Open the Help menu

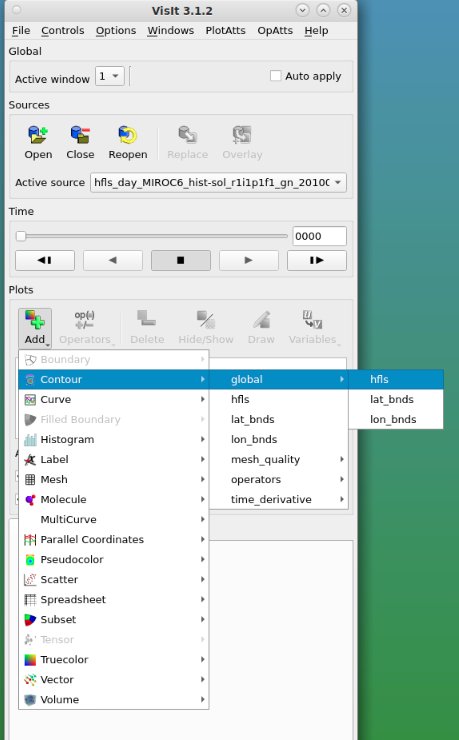[x=316, y=31]
